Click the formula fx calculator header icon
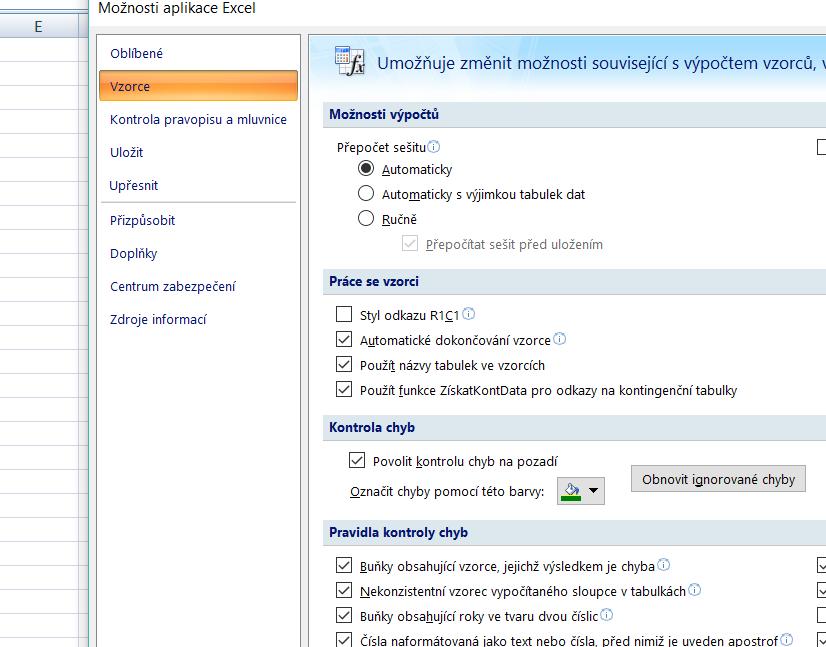 pyautogui.click(x=350, y=61)
